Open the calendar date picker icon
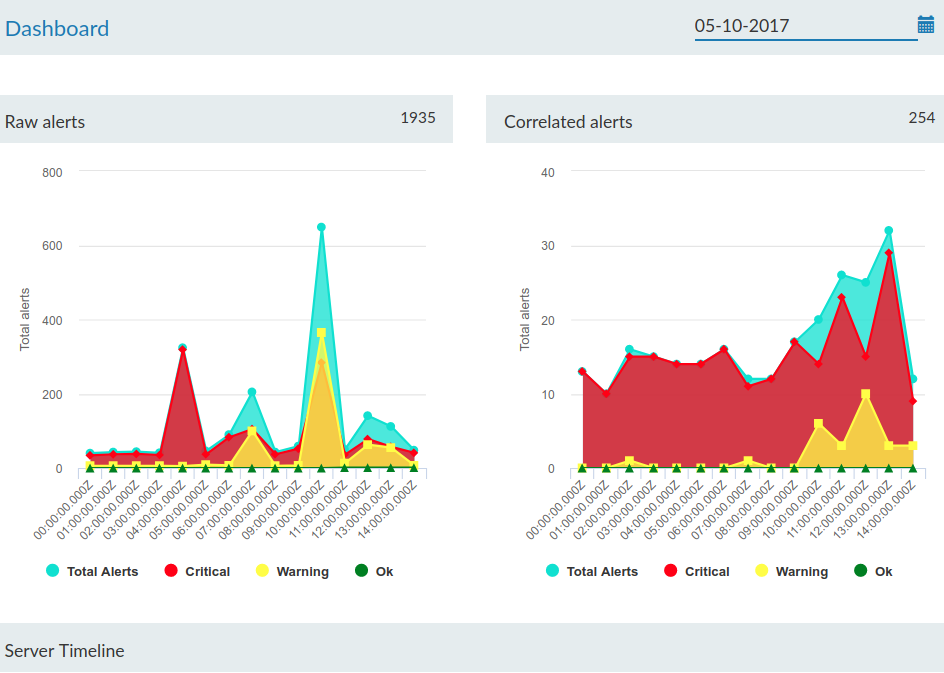 coord(925,25)
